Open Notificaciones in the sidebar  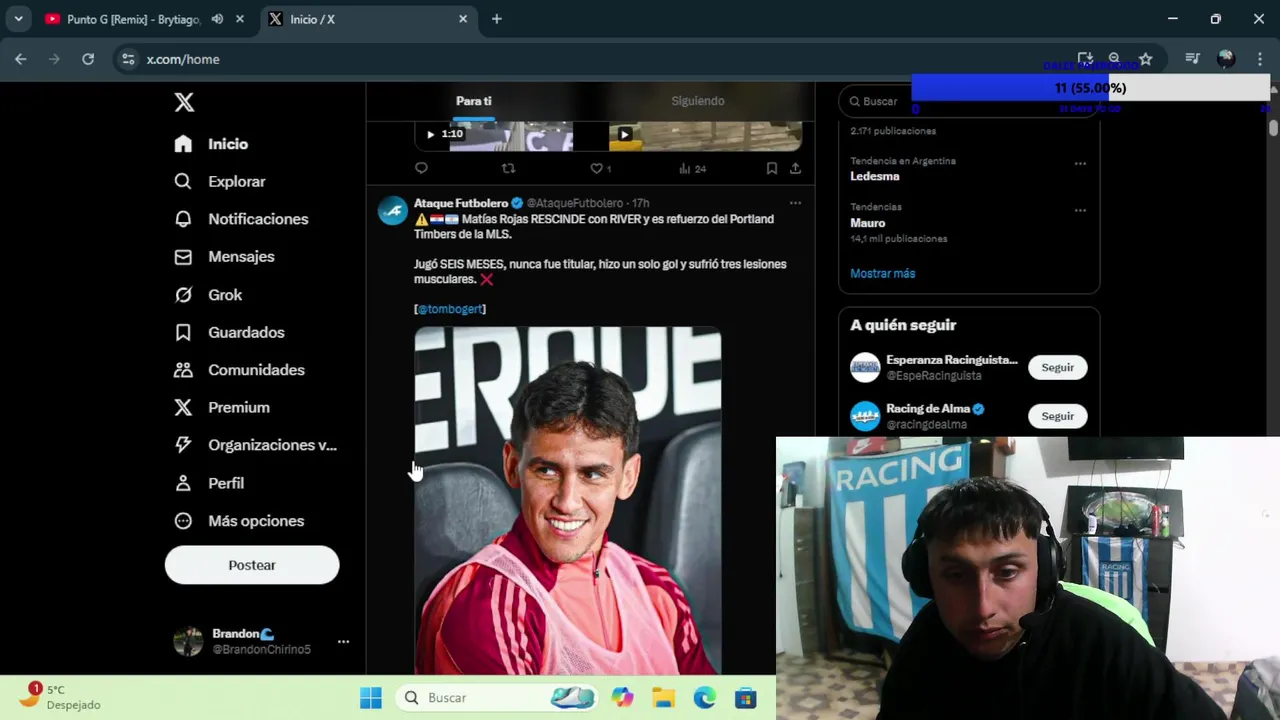241,219
